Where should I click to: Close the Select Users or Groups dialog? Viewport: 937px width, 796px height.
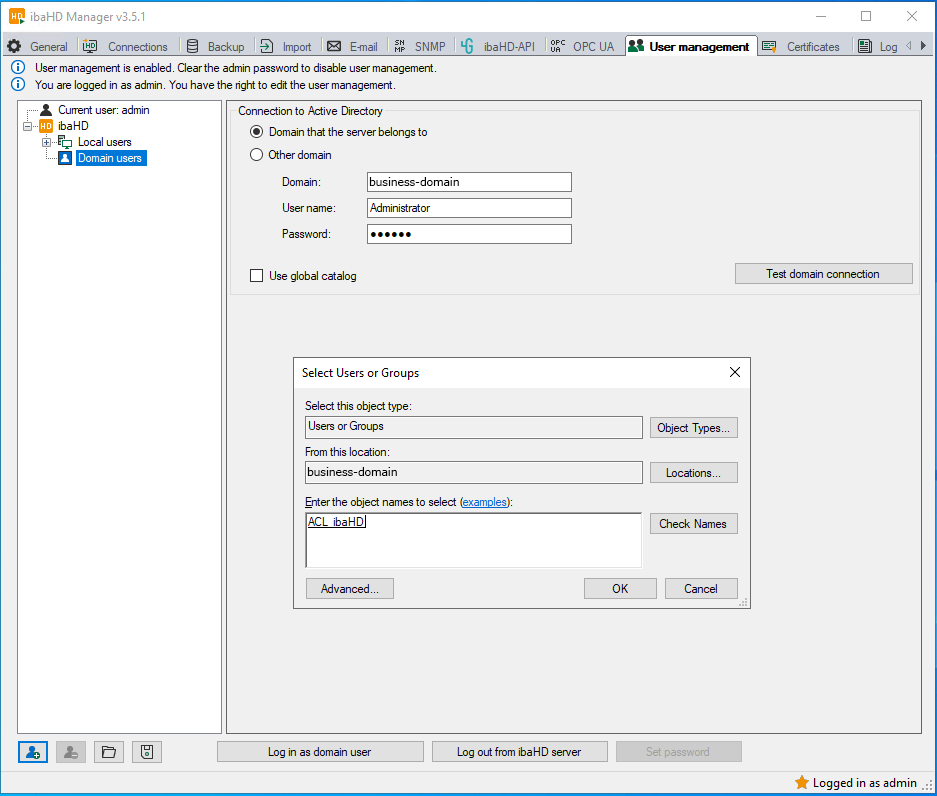click(735, 372)
